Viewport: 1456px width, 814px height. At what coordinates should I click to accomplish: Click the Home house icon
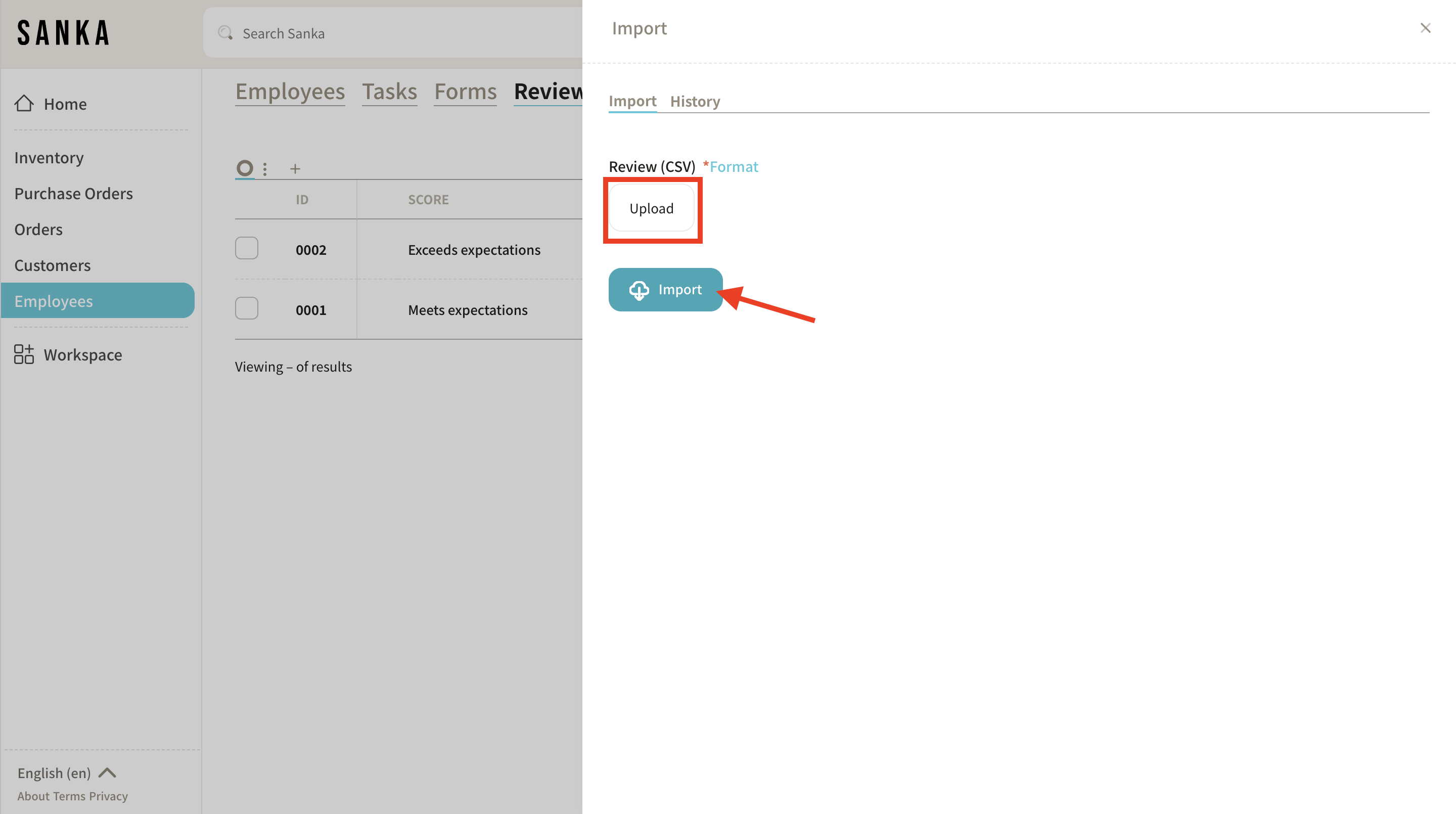tap(24, 104)
